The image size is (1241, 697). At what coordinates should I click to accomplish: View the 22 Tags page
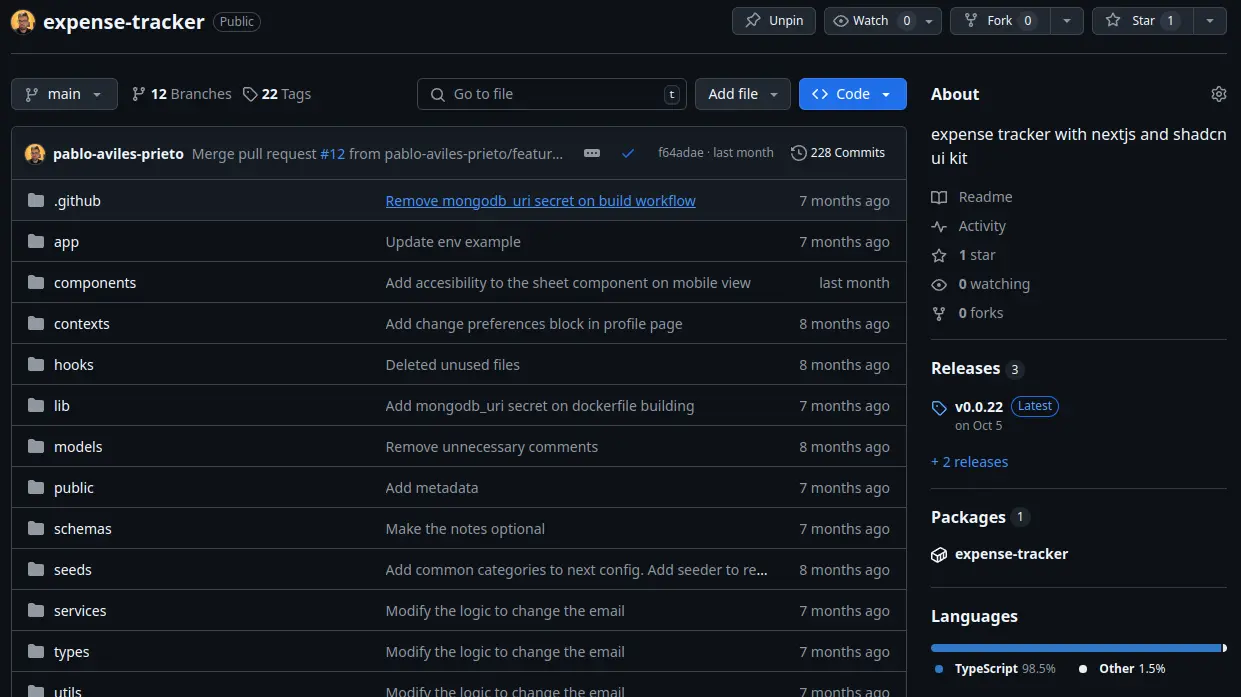pos(277,94)
